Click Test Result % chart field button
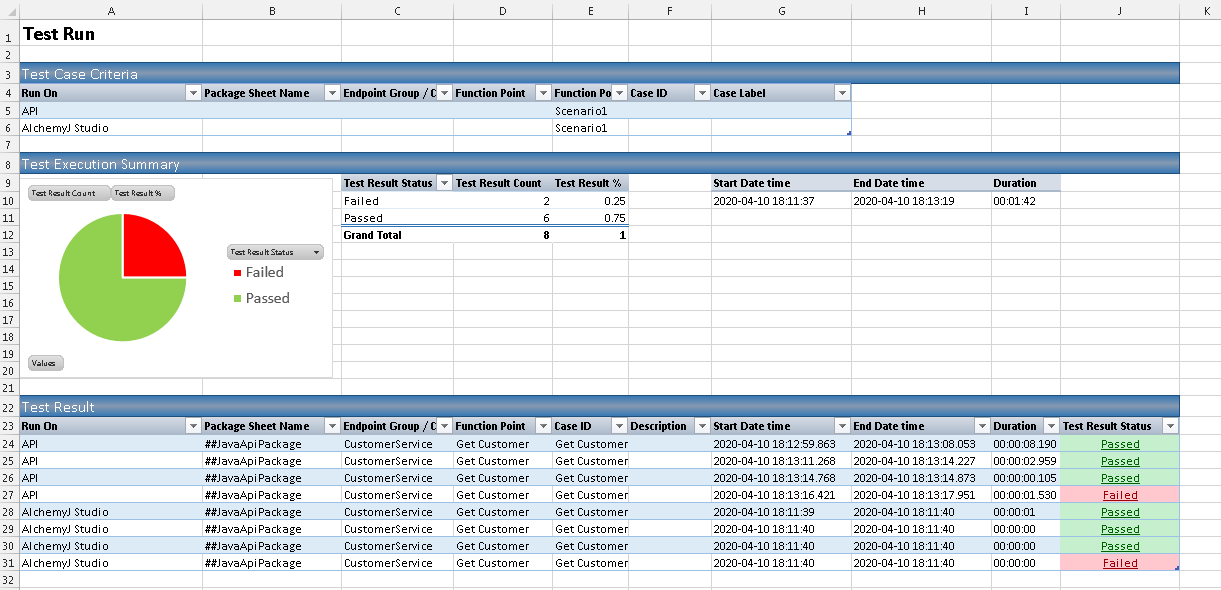Screen dimensions: 1221x590 point(143,193)
